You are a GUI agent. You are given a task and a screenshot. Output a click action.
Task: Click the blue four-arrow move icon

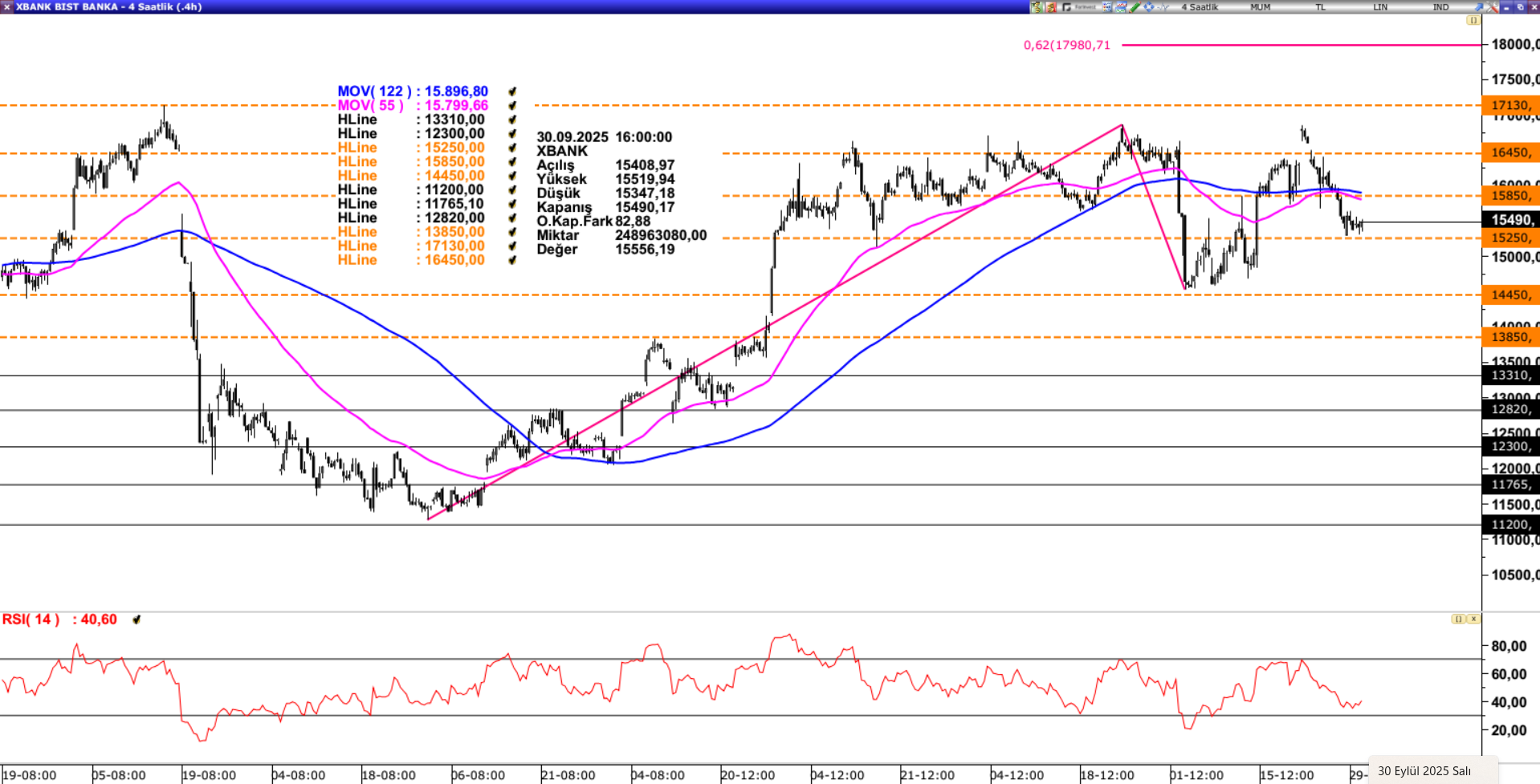(1149, 6)
